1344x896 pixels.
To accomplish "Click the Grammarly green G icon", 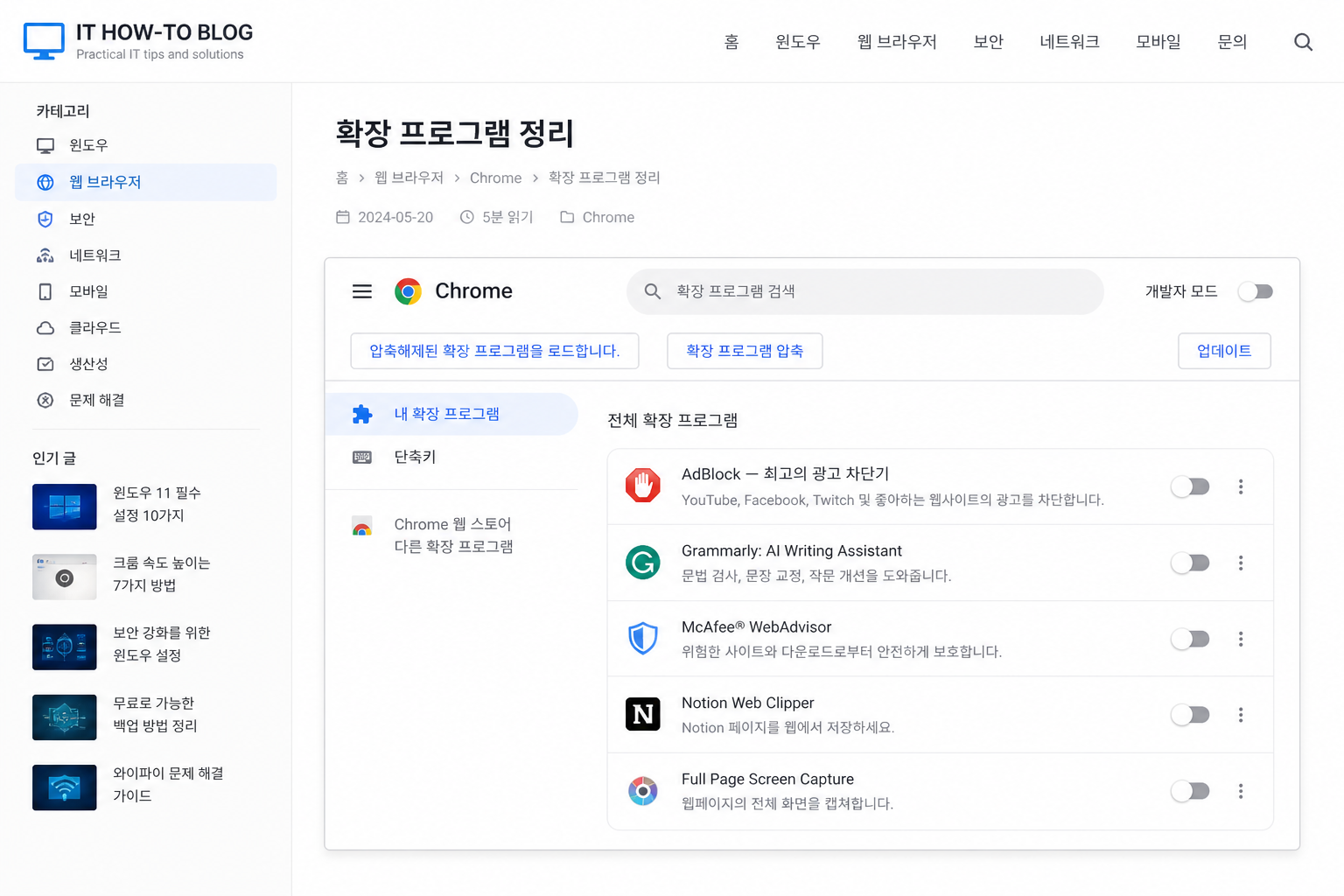I will click(643, 562).
